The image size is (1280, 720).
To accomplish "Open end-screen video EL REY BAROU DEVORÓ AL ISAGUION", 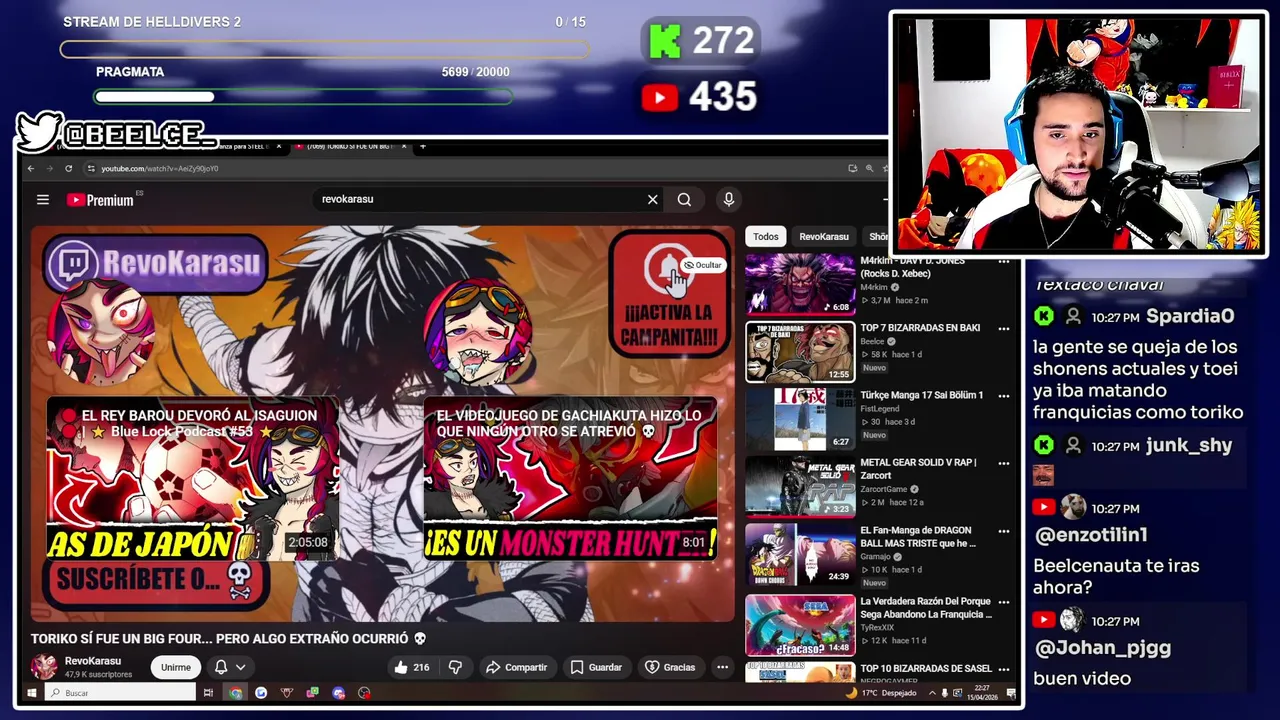I will (x=192, y=480).
